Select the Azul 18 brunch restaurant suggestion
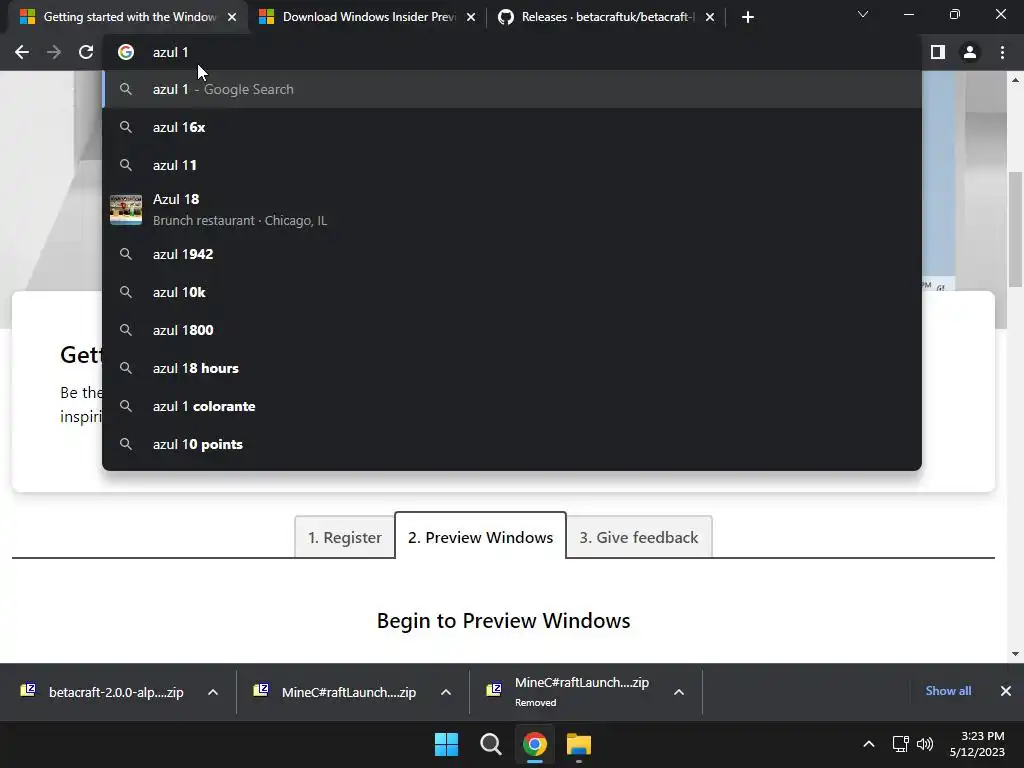This screenshot has height=768, width=1024. click(x=512, y=210)
